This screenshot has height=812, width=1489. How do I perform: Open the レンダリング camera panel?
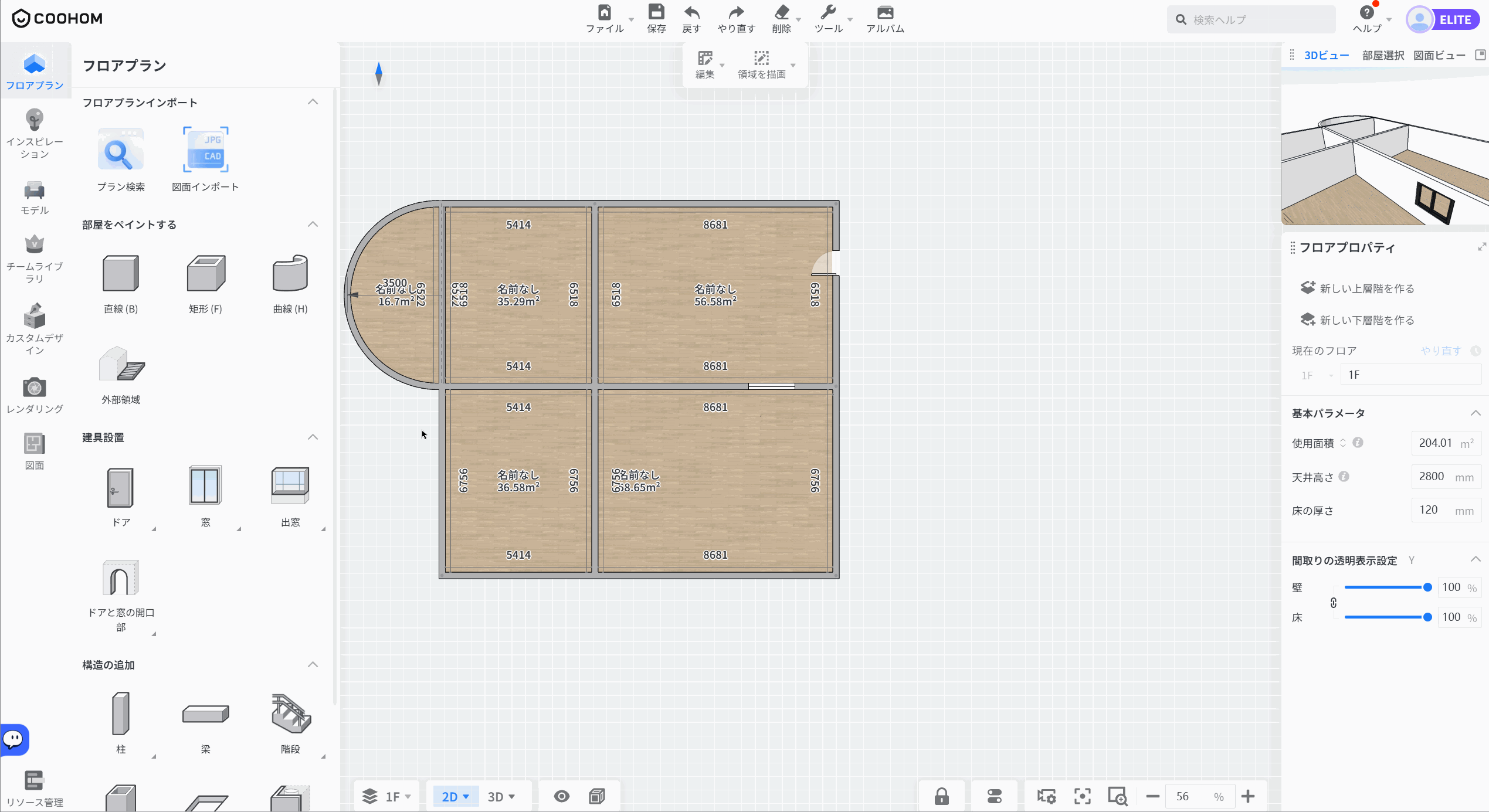coord(35,395)
